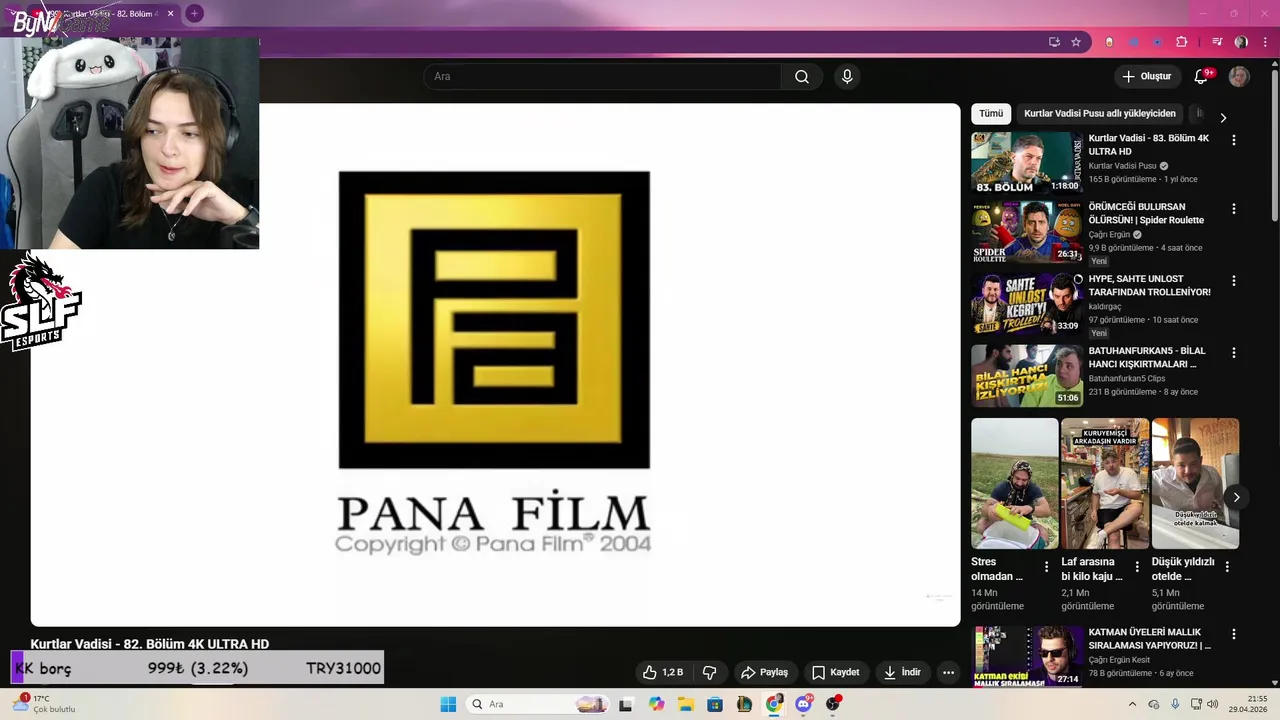Open Microsoft Store from taskbar
This screenshot has width=1280, height=720.
tap(715, 705)
